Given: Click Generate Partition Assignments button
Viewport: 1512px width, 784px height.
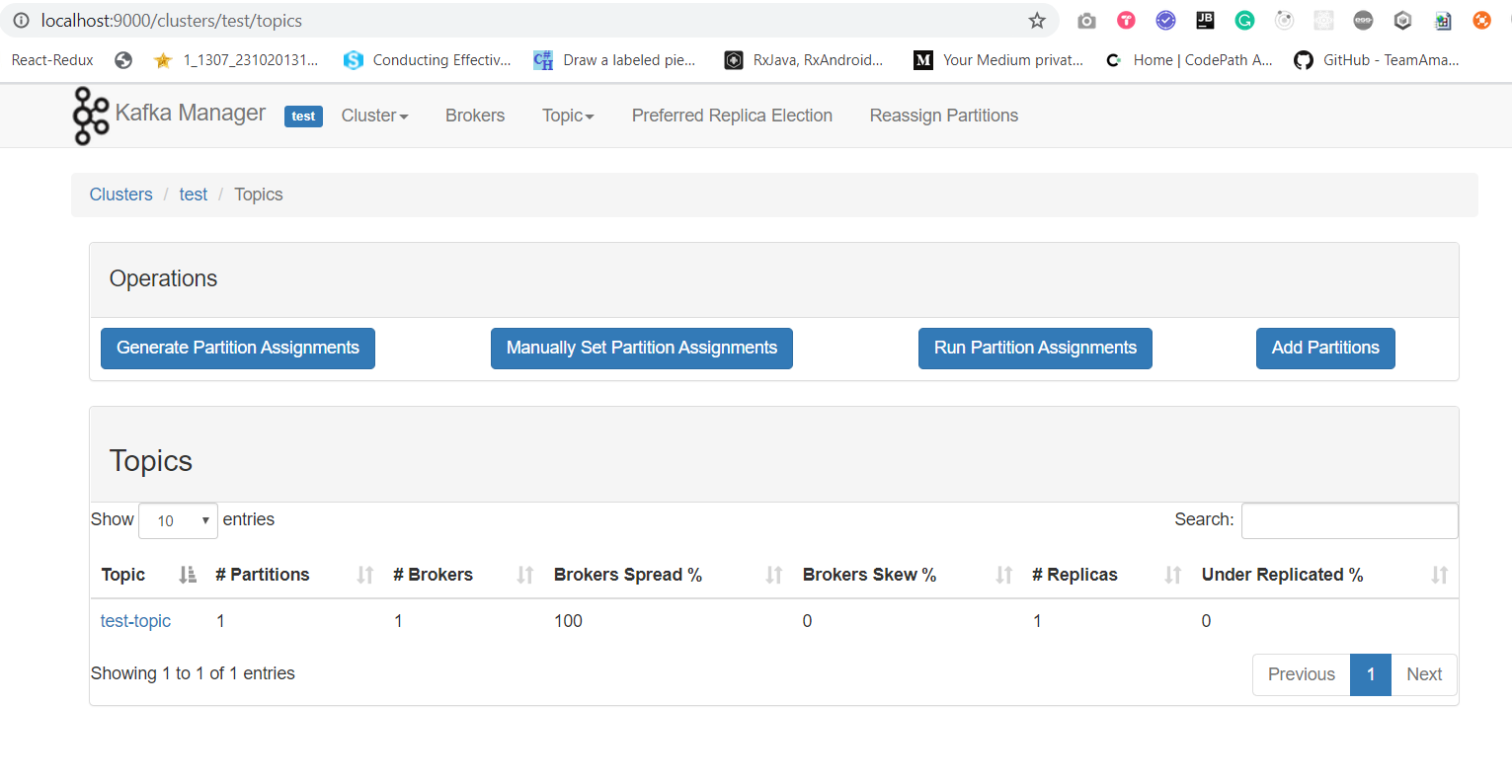Looking at the screenshot, I should click(238, 349).
